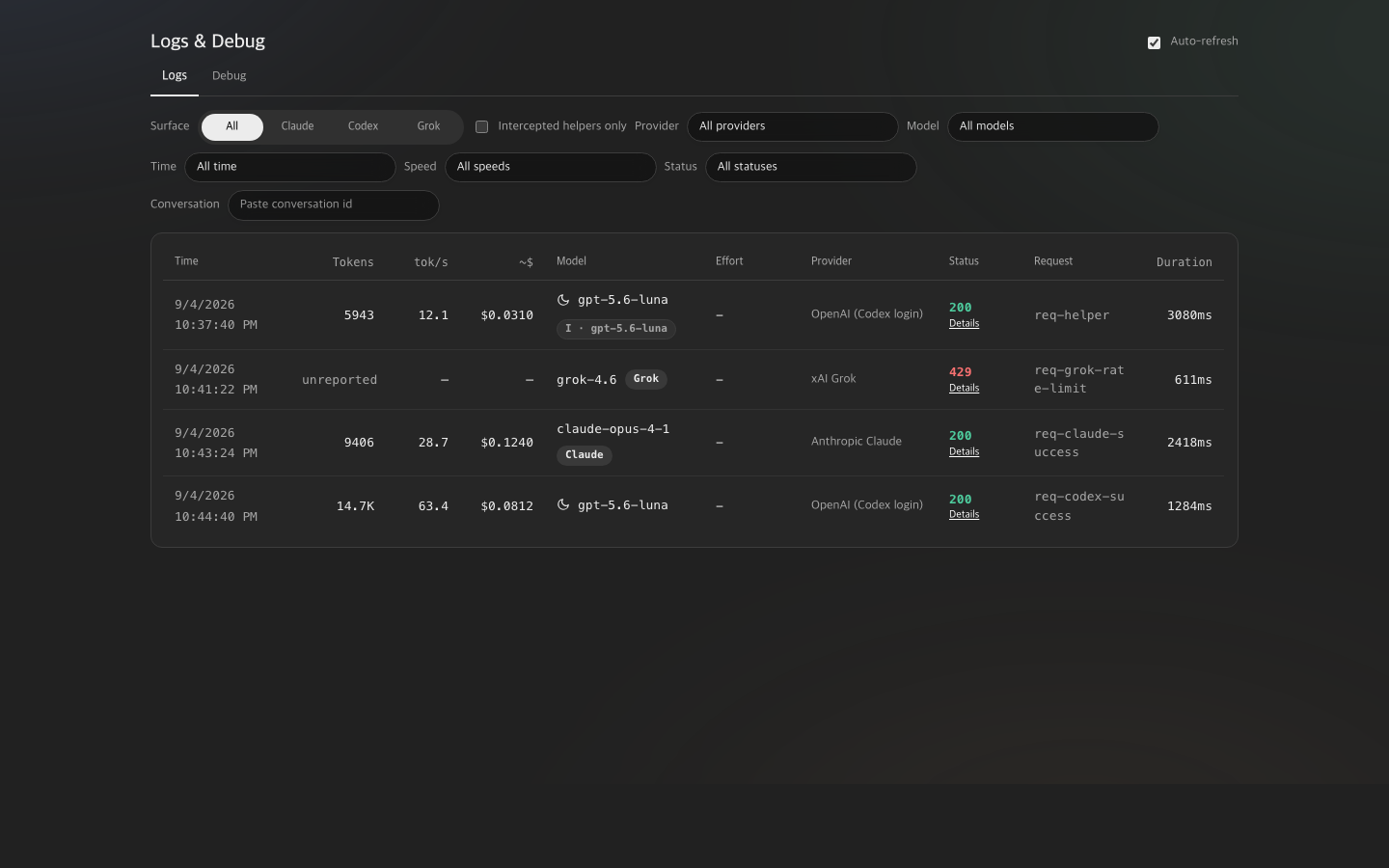Image resolution: width=1389 pixels, height=868 pixels.
Task: Open the All speeds dropdown
Action: click(x=551, y=167)
